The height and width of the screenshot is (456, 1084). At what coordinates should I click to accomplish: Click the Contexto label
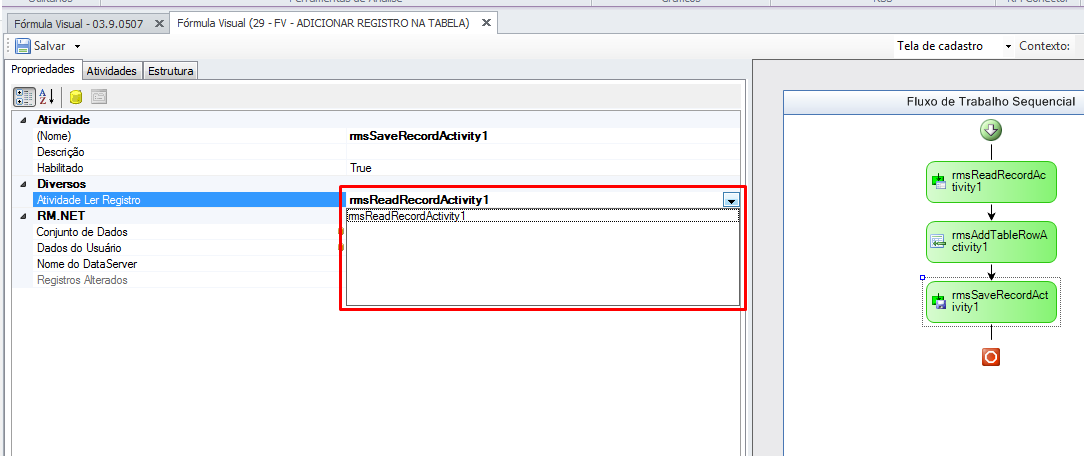pos(1045,46)
